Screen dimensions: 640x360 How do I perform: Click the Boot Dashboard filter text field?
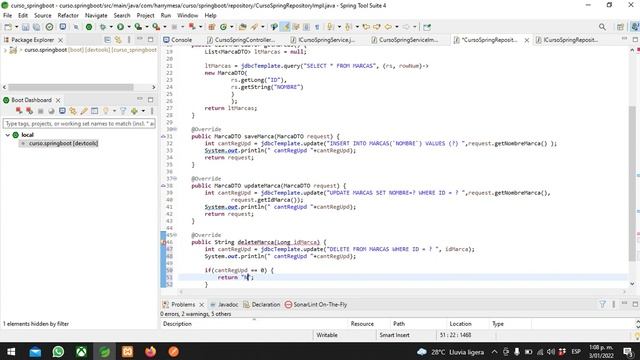point(79,123)
